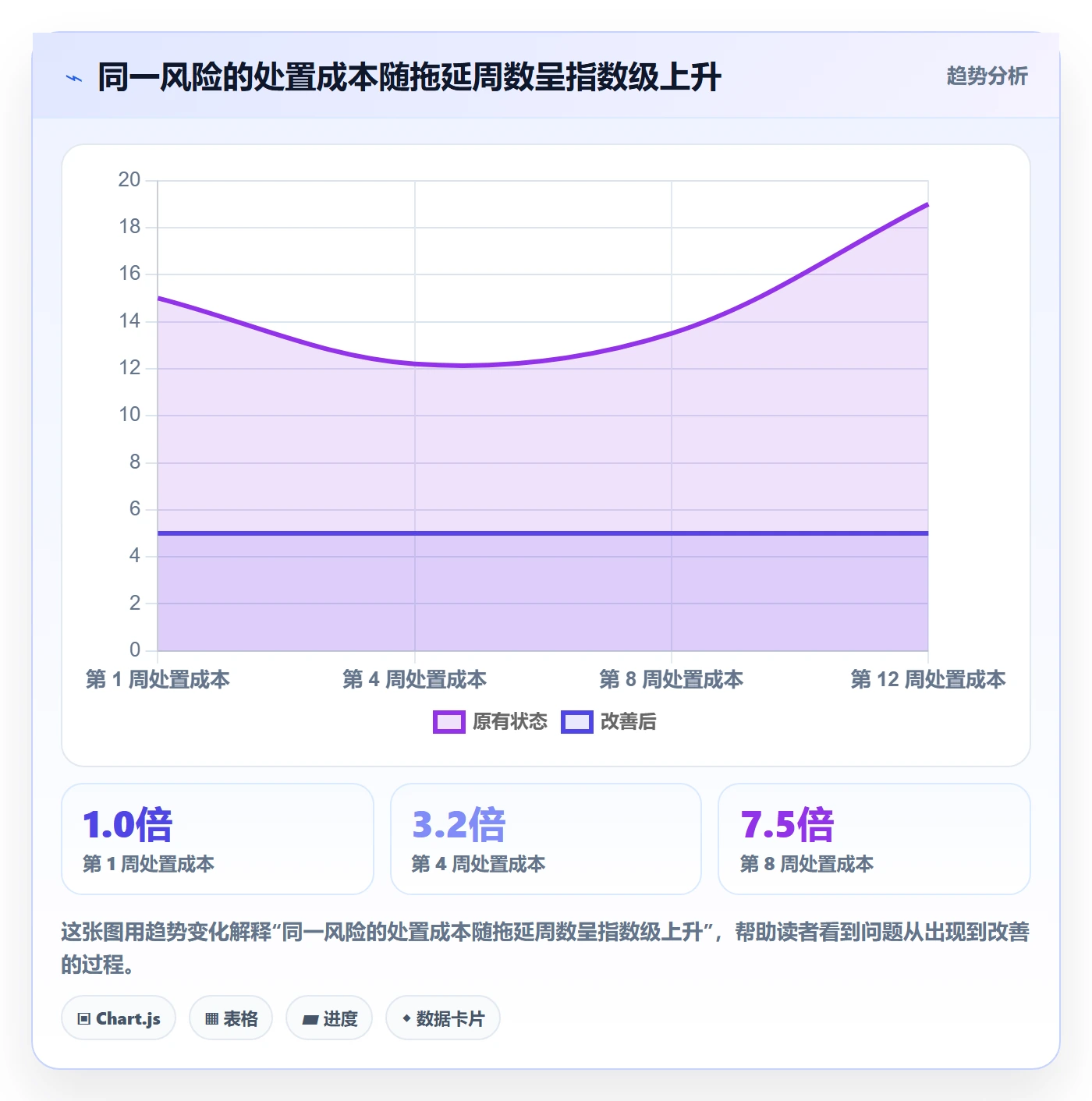Click the 1.0倍 value

(127, 825)
